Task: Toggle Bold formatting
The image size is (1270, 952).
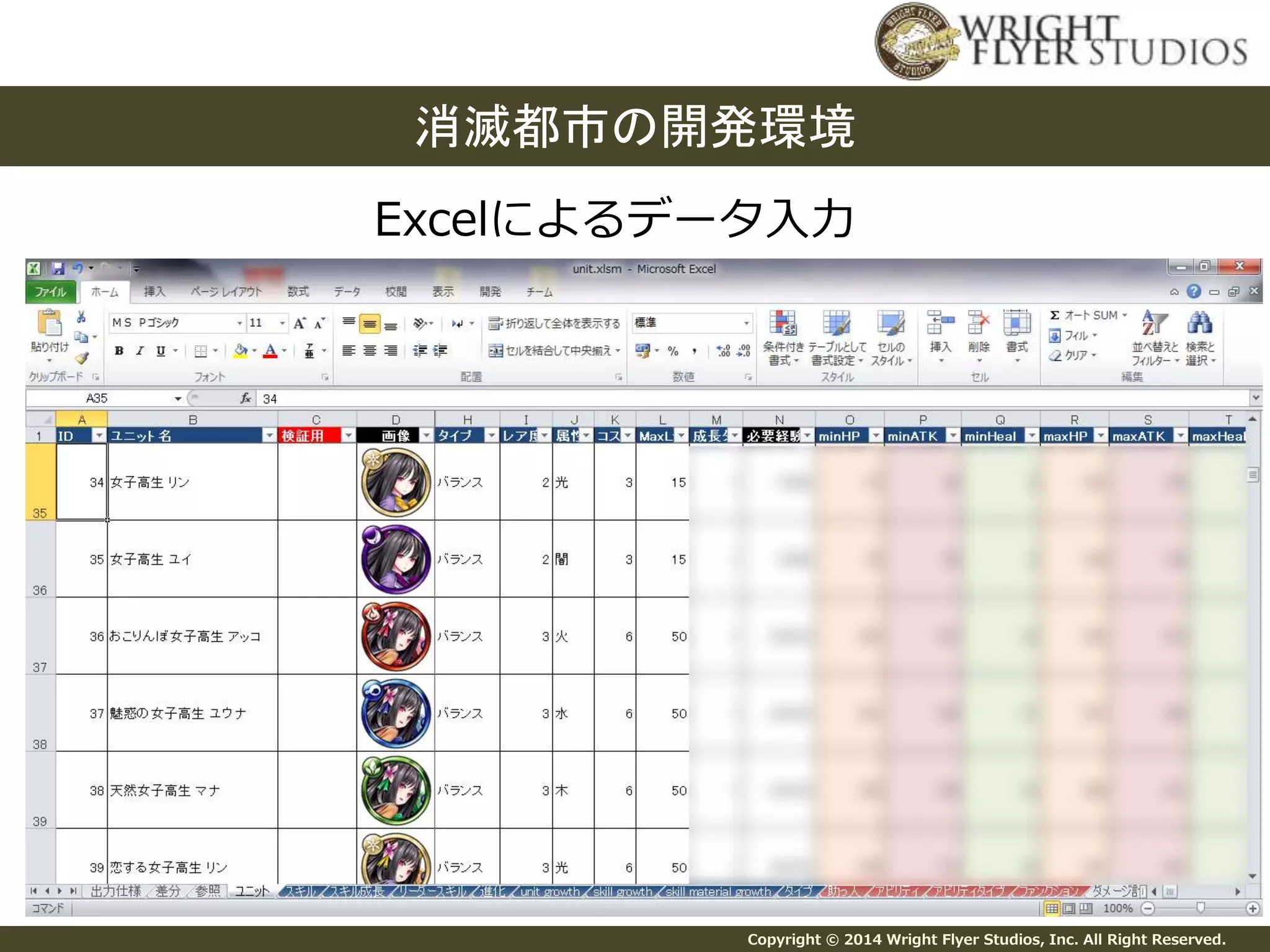Action: [119, 351]
